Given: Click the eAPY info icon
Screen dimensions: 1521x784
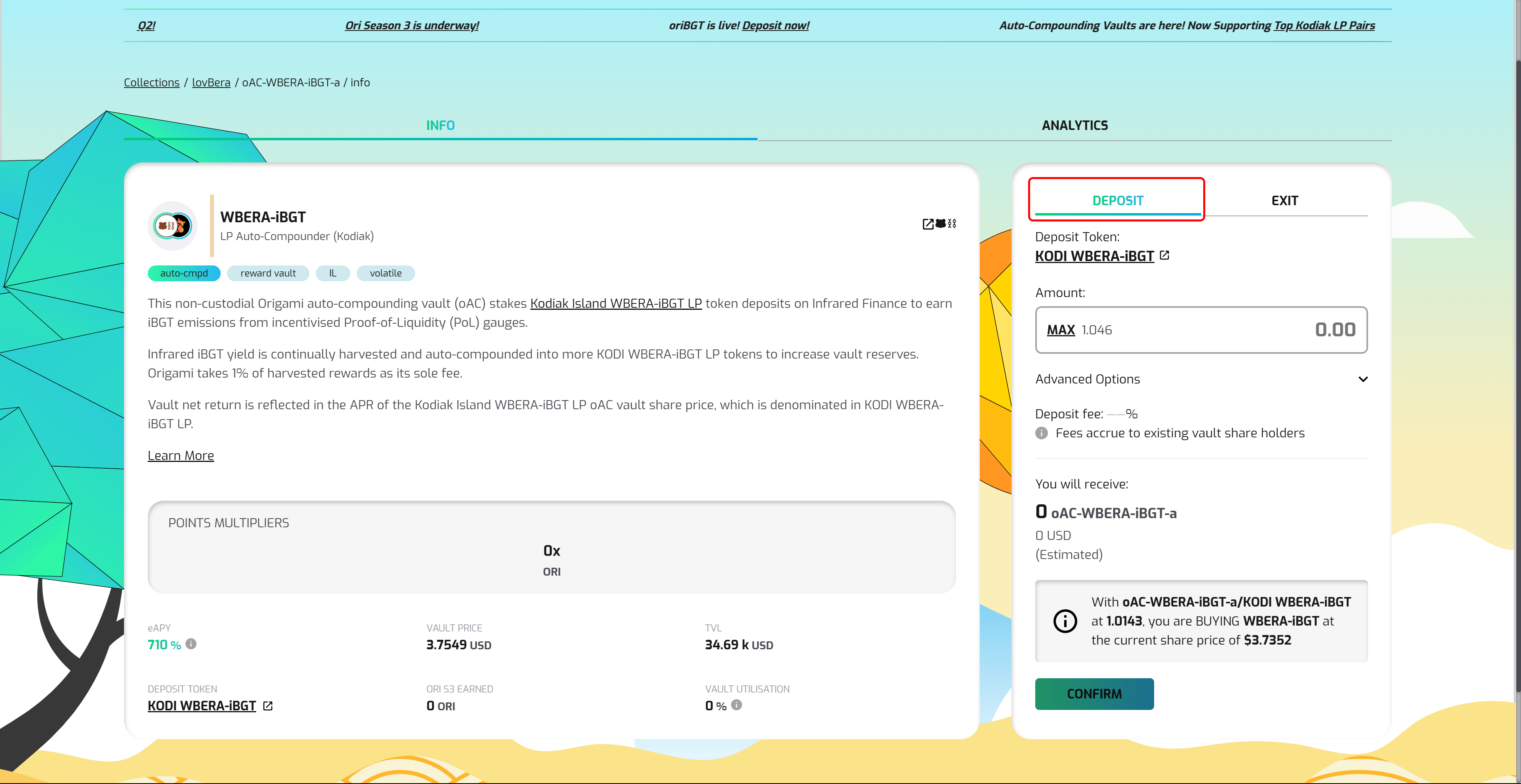Looking at the screenshot, I should (191, 644).
